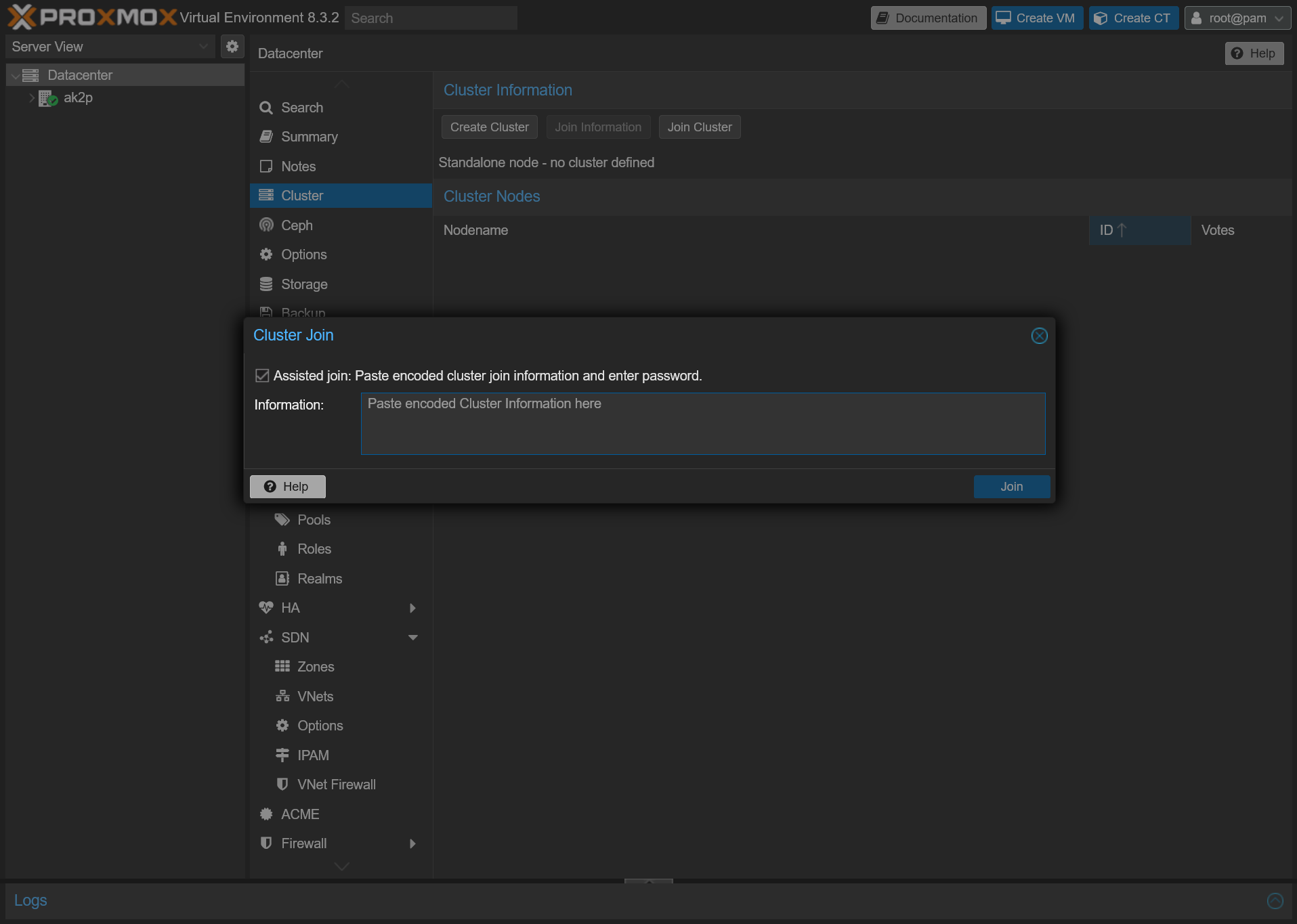Expand the HA submenu arrow
1297x924 pixels.
pos(412,608)
